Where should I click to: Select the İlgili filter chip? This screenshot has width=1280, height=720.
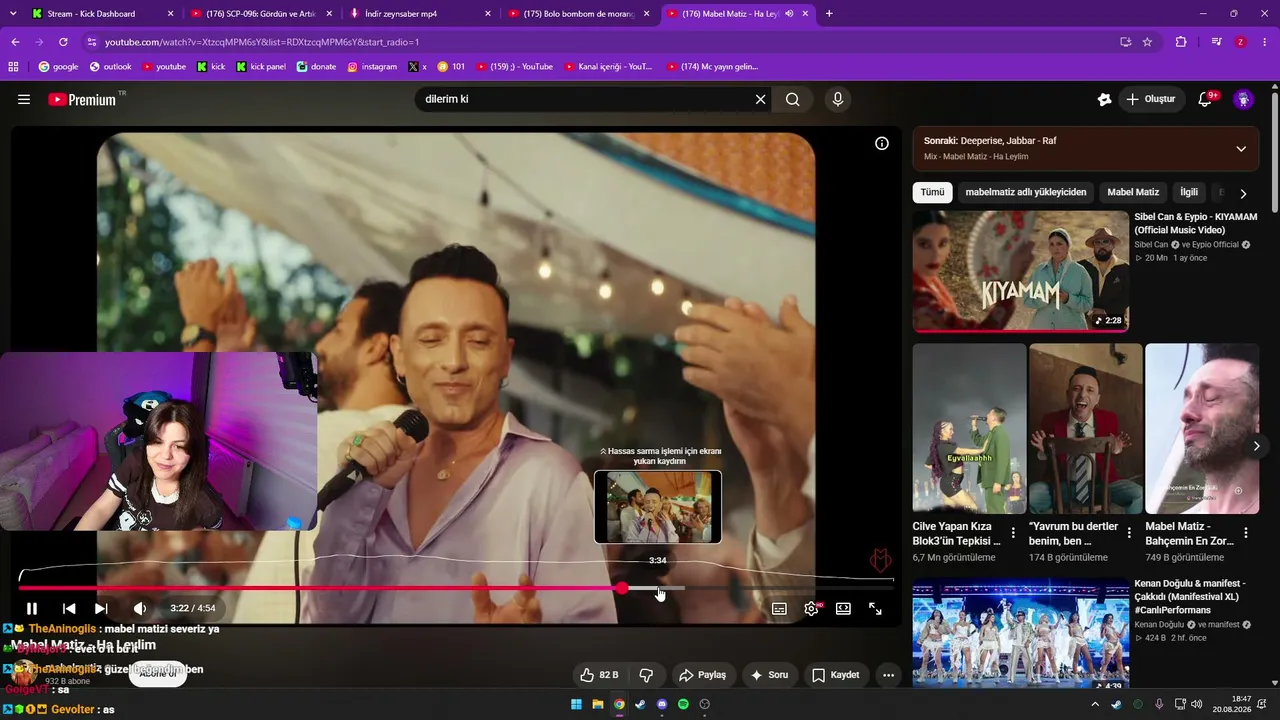point(1189,192)
